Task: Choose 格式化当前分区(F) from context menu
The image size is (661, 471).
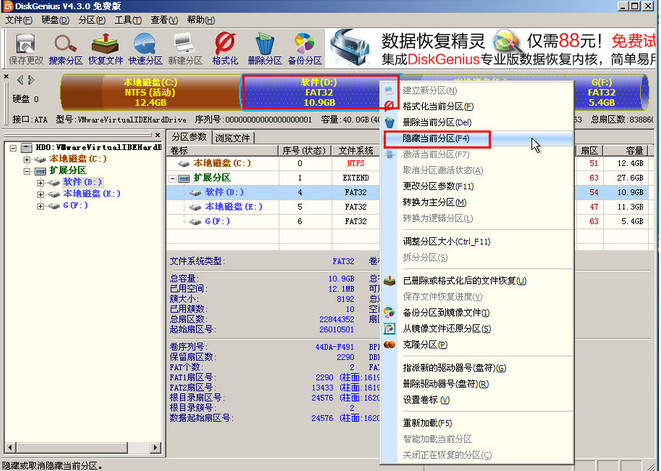Action: (476, 106)
